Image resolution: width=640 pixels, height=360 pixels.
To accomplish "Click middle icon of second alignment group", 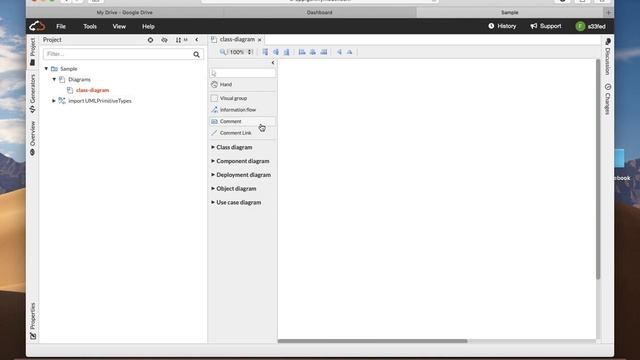I will [x=313, y=52].
